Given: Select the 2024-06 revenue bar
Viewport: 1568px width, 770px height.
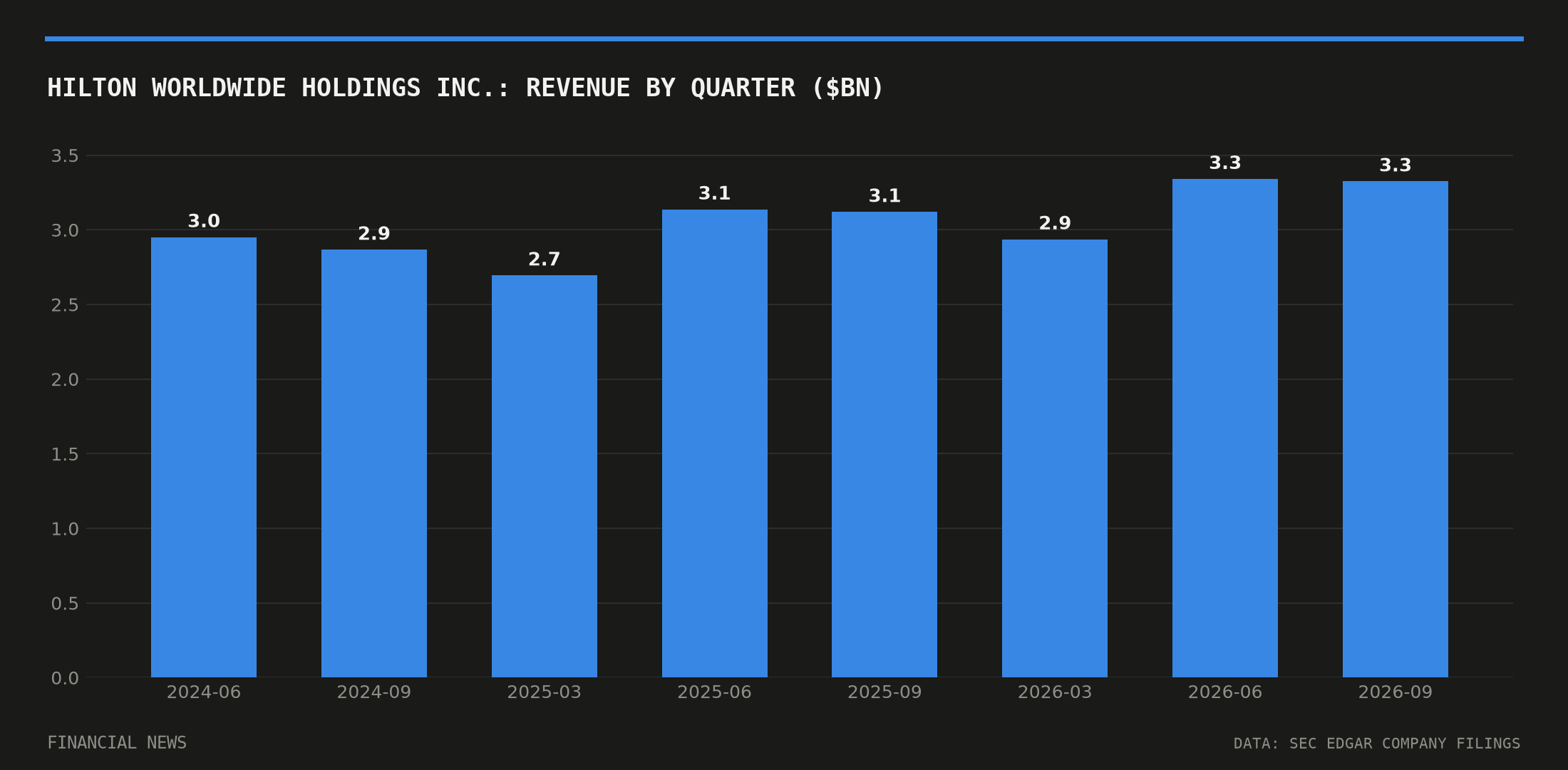Looking at the screenshot, I should 204,457.
